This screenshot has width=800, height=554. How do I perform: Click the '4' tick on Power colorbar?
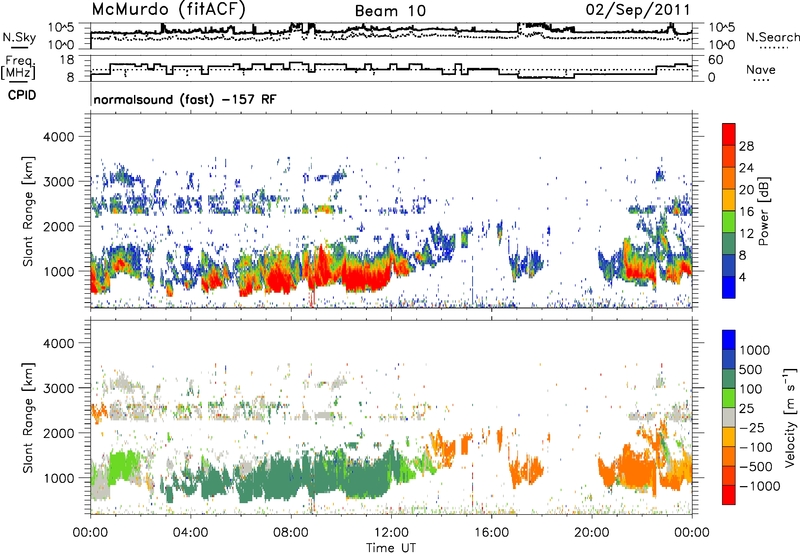point(742,277)
